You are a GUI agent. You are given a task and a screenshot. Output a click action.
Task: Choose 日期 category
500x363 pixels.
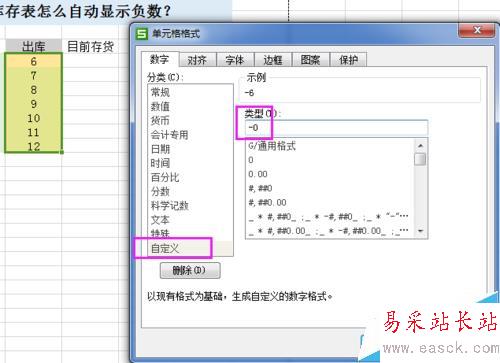(190, 149)
